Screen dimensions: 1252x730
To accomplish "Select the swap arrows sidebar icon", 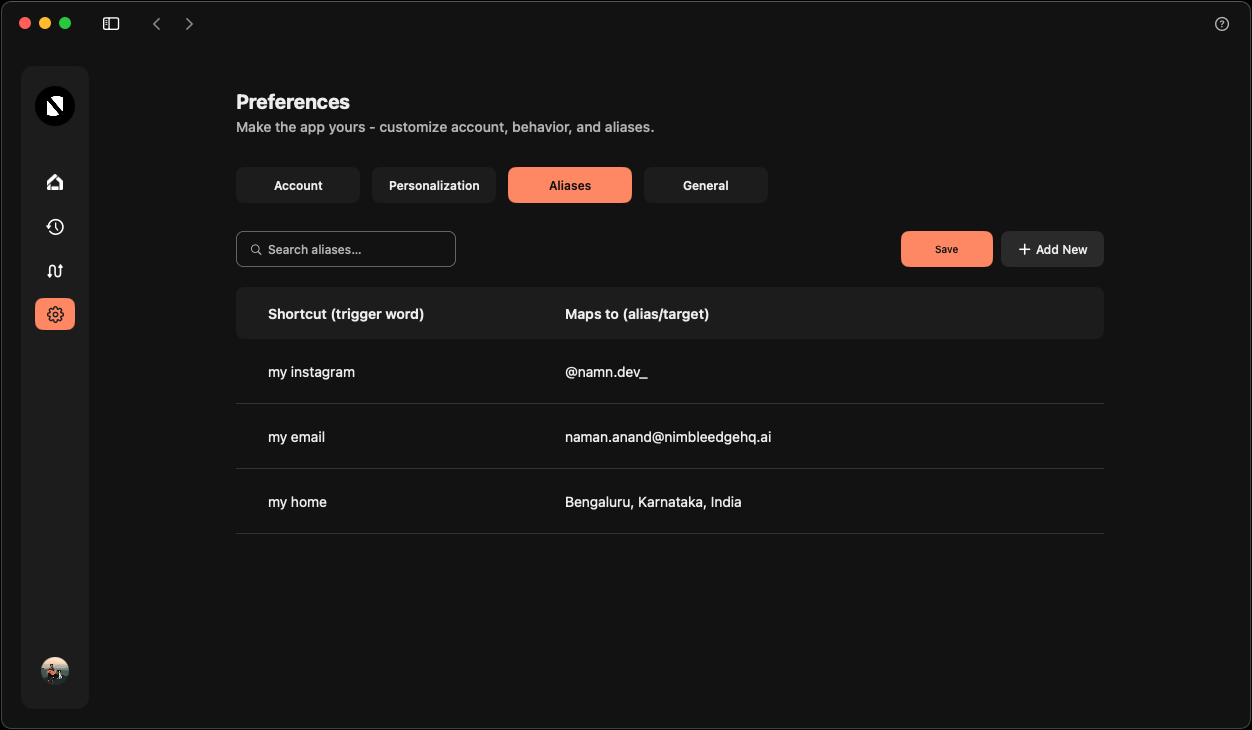I will (x=55, y=271).
